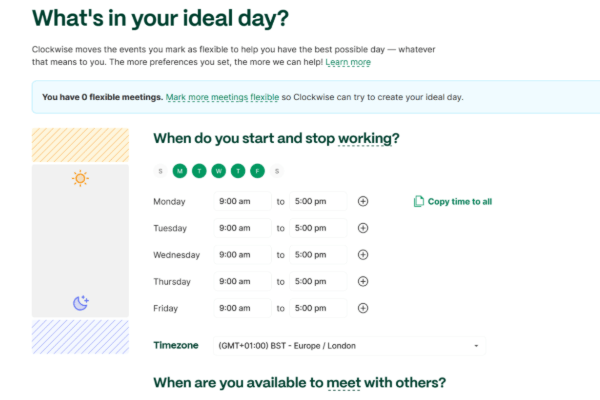Image resolution: width=600 pixels, height=400 pixels.
Task: Add a time range for Friday
Action: point(363,308)
